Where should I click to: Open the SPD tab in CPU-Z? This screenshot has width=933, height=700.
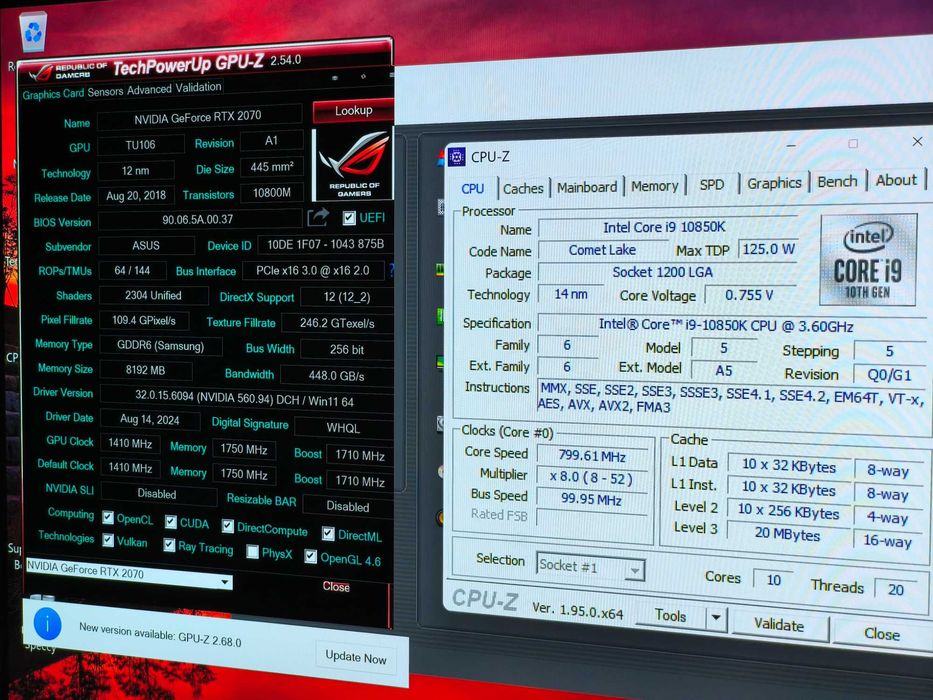click(x=712, y=184)
